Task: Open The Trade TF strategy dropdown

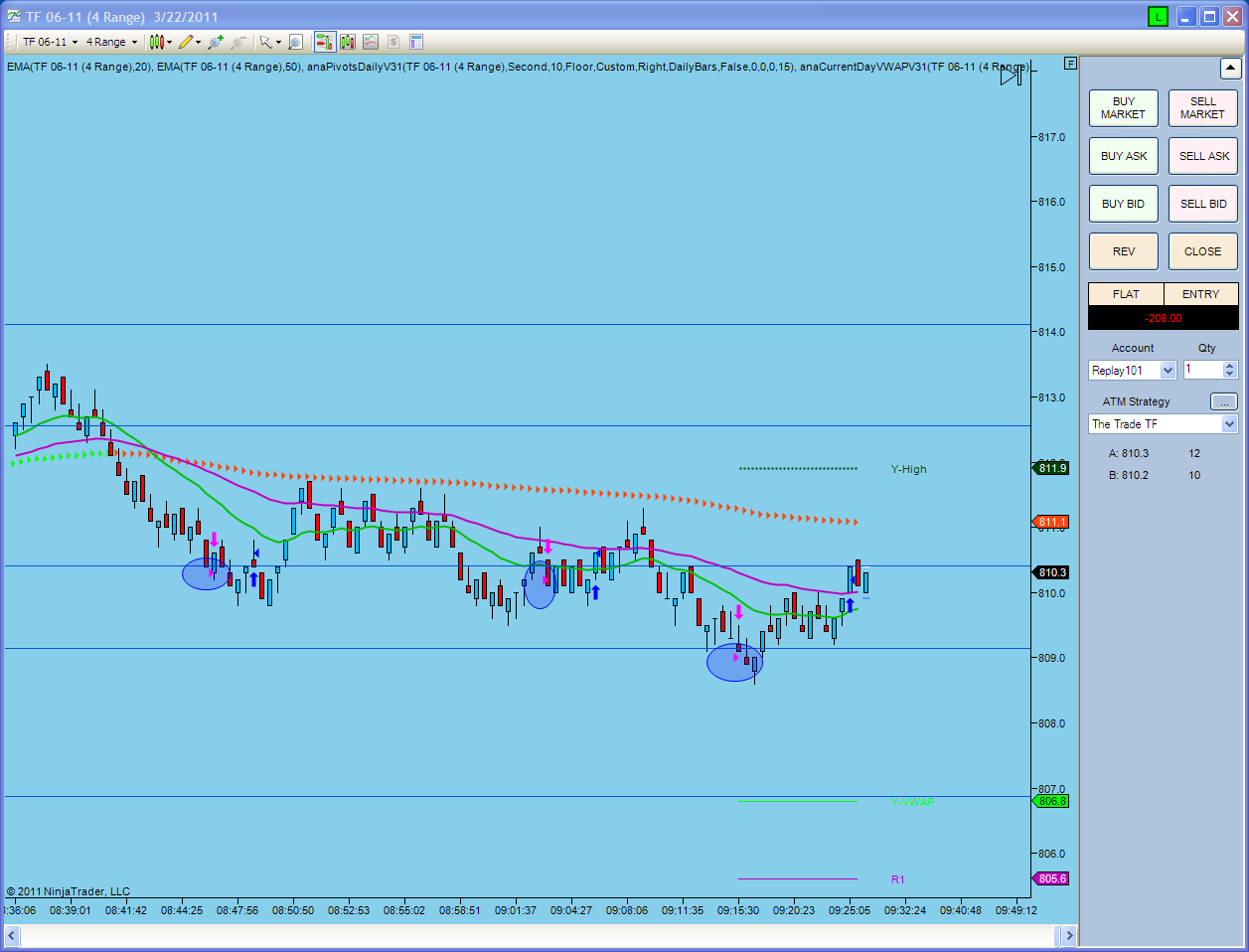Action: pos(1164,424)
